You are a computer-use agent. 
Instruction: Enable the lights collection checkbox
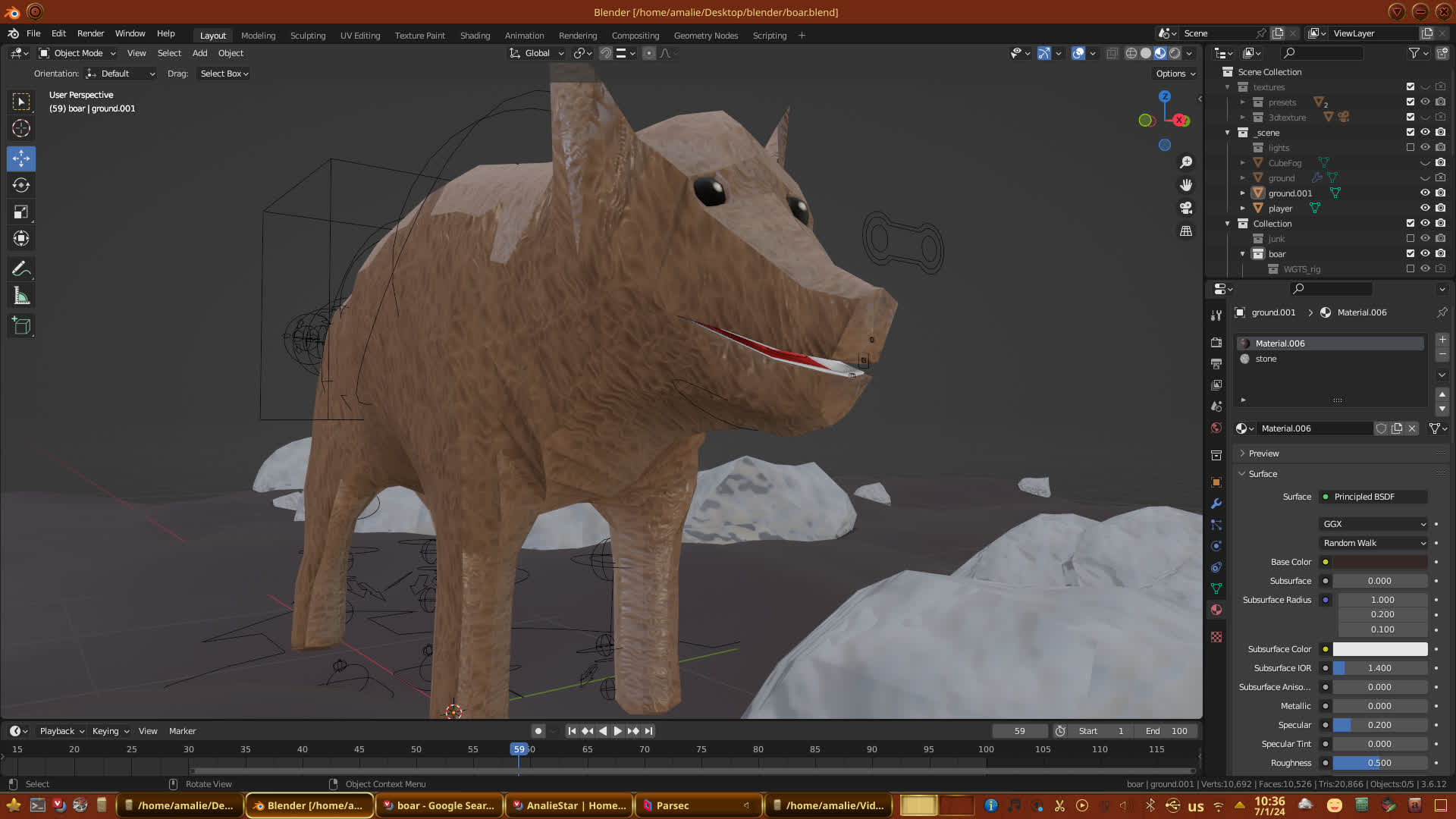[x=1410, y=148]
